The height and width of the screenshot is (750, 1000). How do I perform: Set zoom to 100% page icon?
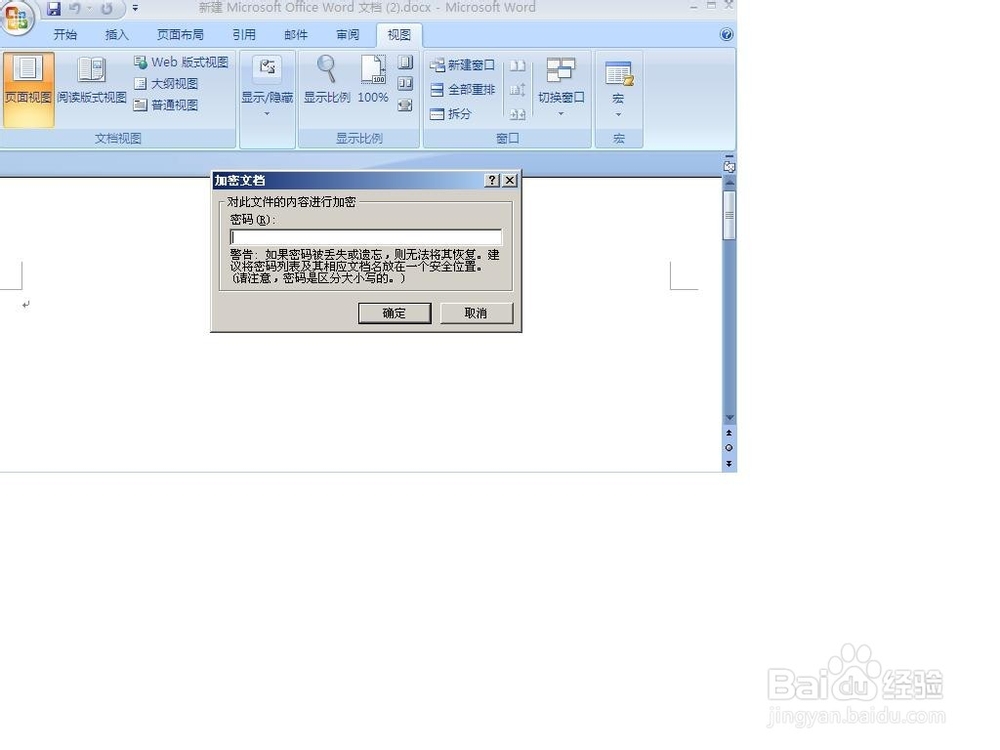373,80
